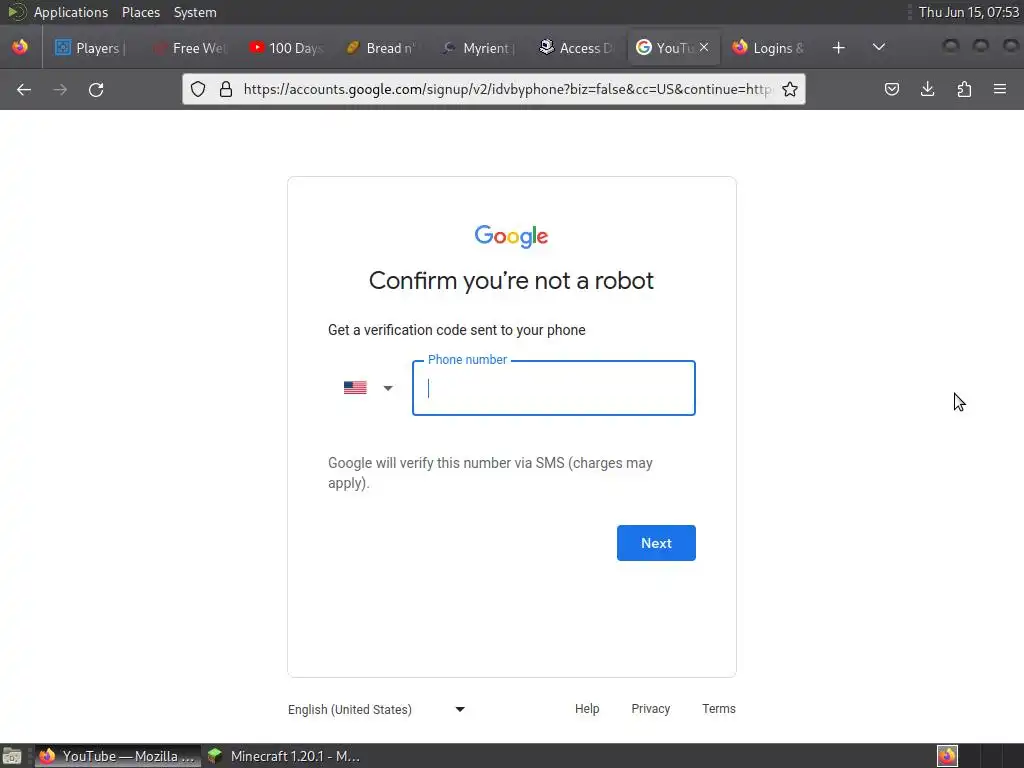Bookmark this page with the star

790,89
